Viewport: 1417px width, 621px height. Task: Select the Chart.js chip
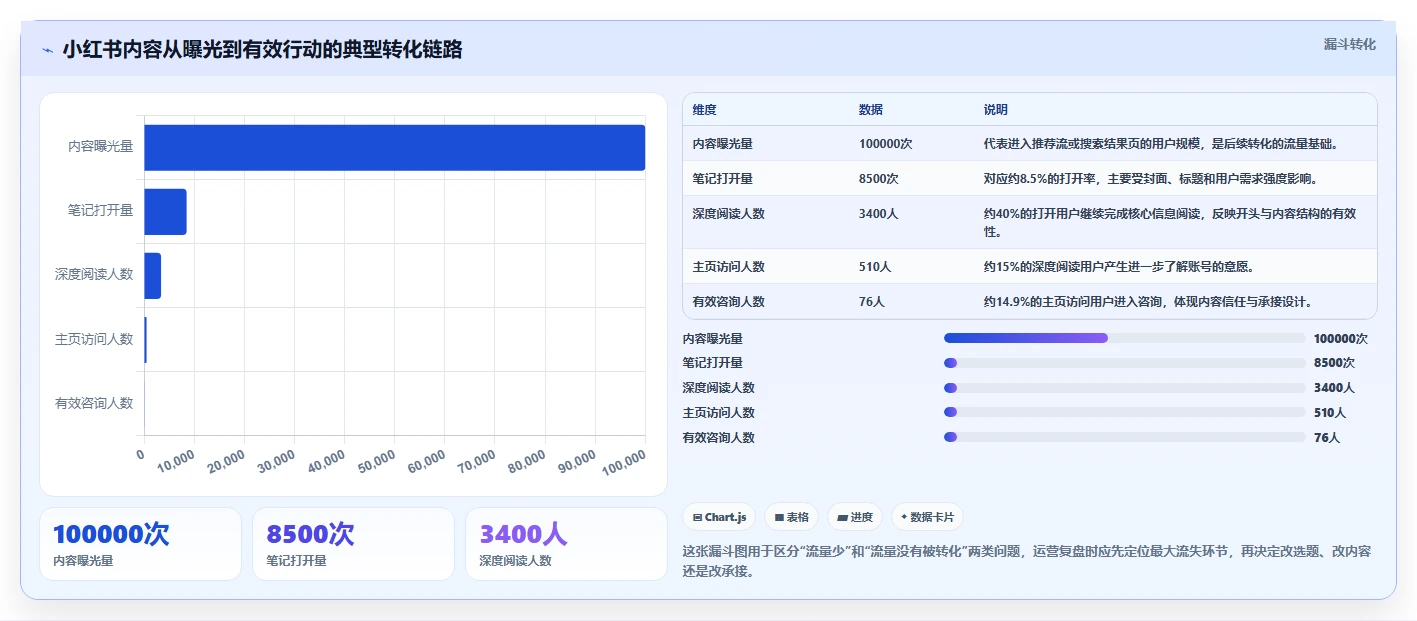pos(719,517)
